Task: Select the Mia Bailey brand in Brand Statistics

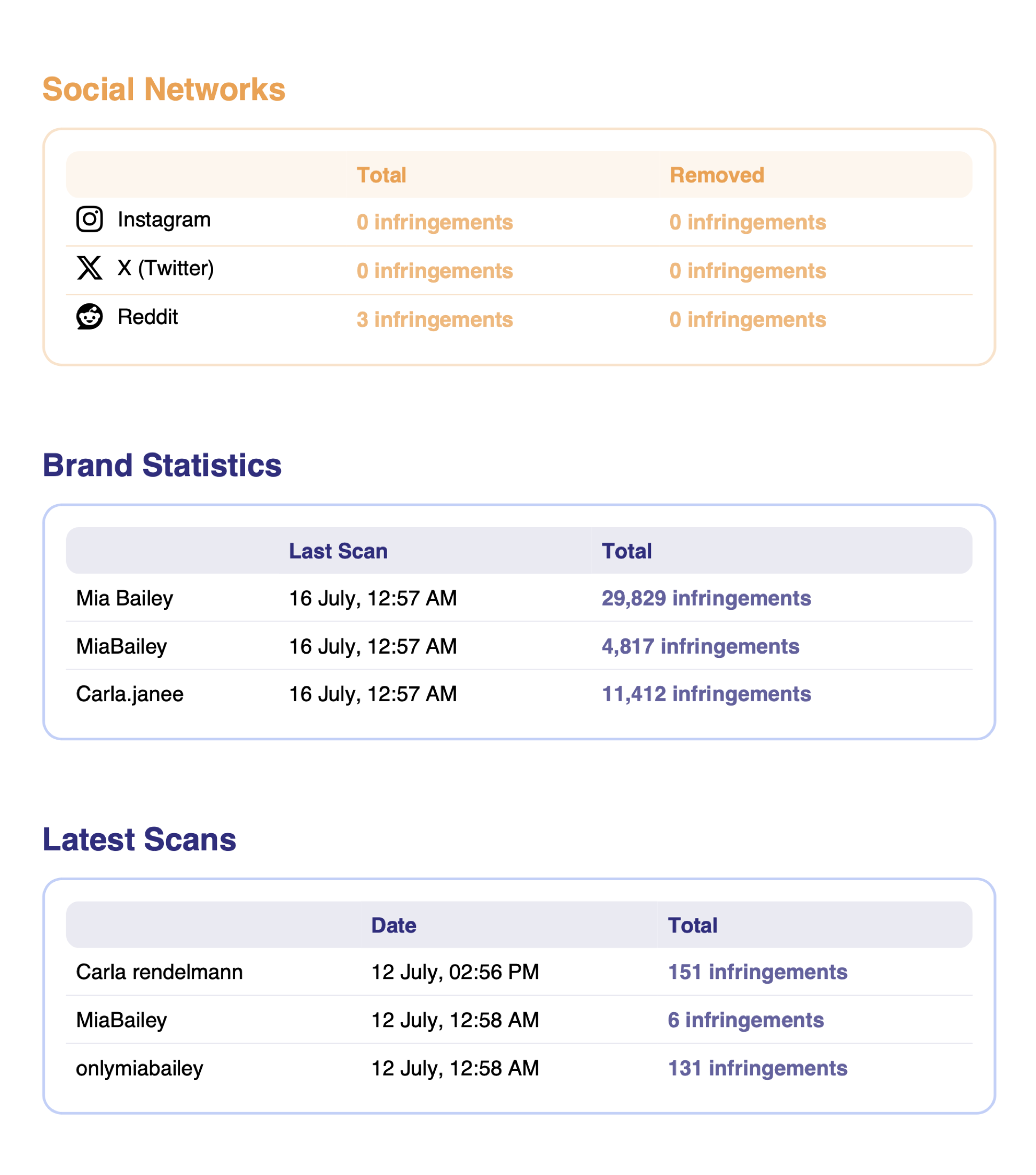Action: point(125,598)
